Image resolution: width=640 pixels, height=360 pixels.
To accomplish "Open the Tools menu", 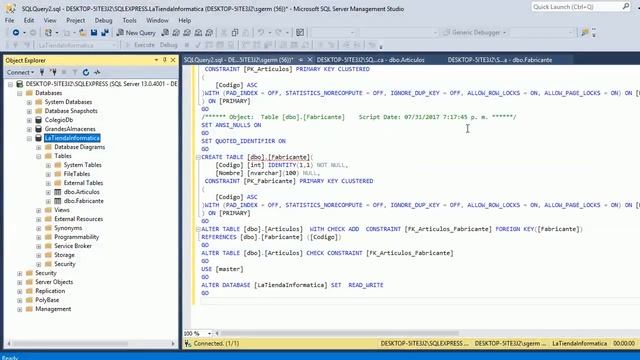I will [x=129, y=20].
